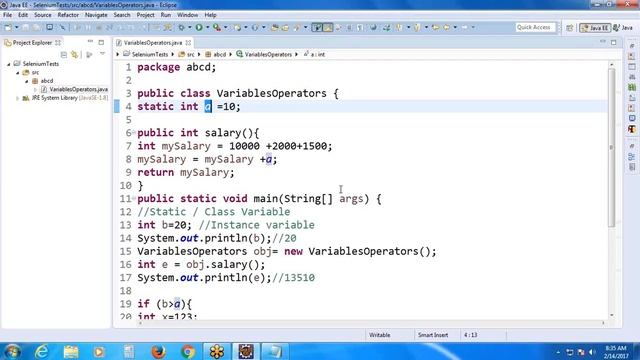This screenshot has width=640, height=360.
Task: Select VariablesOperators.java in Project Explorer
Action: tap(78, 89)
